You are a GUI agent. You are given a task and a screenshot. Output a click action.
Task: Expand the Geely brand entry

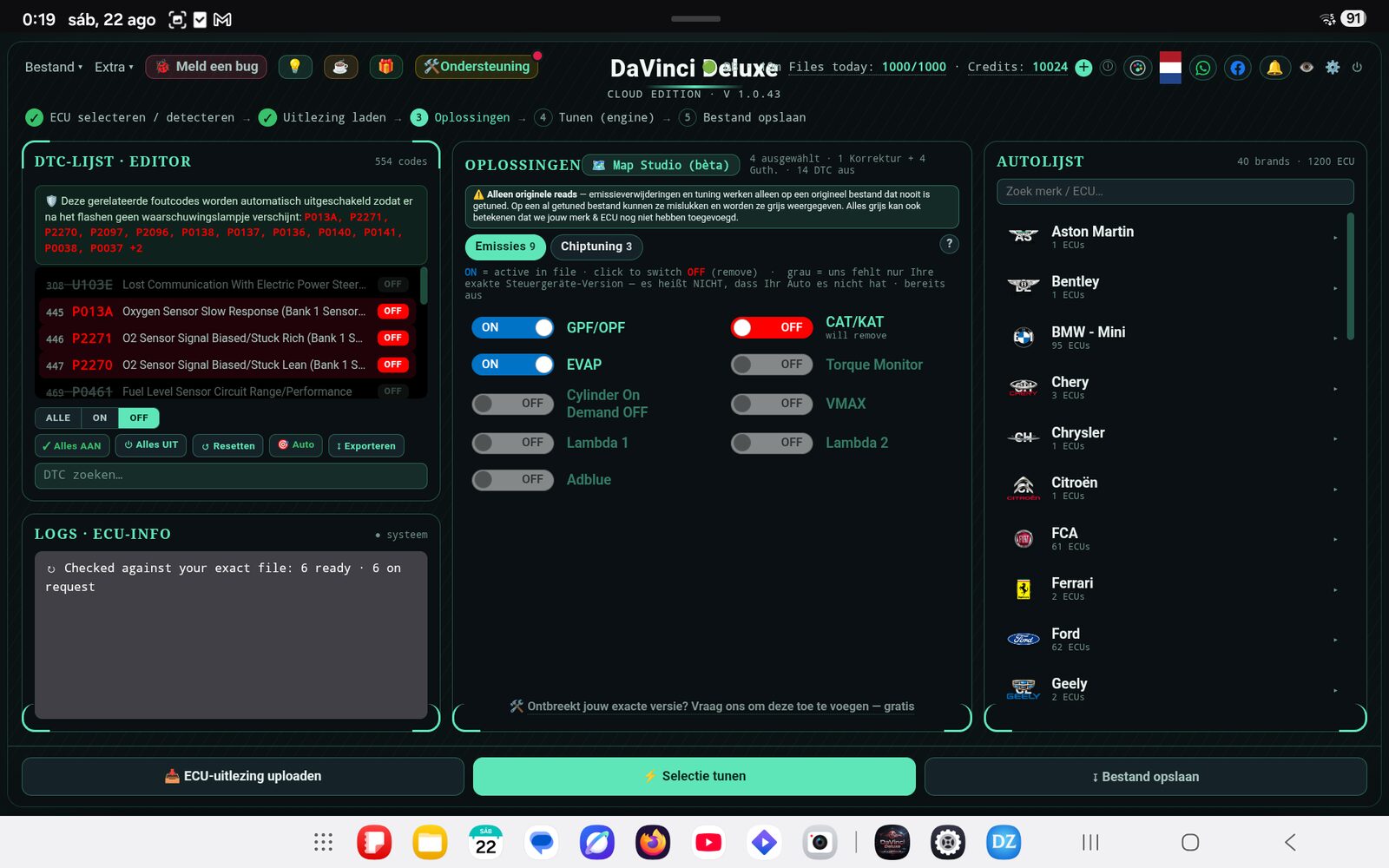click(x=1335, y=691)
